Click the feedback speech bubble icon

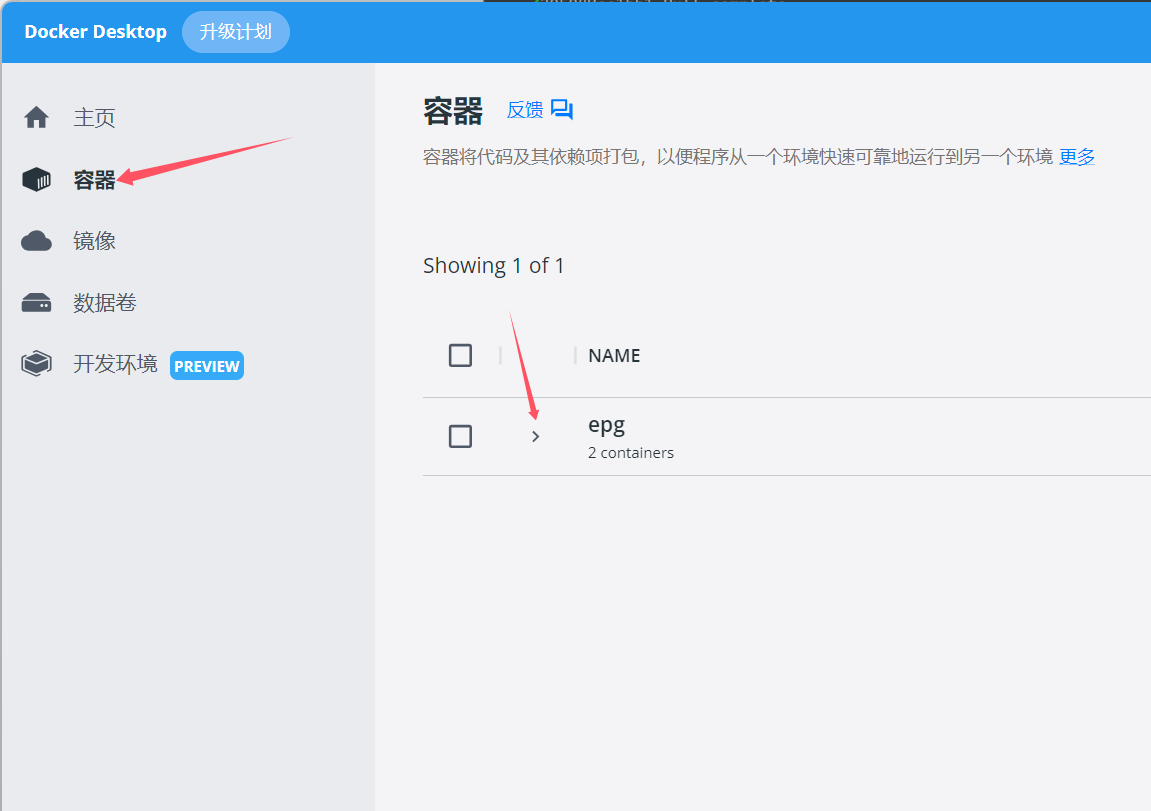562,109
